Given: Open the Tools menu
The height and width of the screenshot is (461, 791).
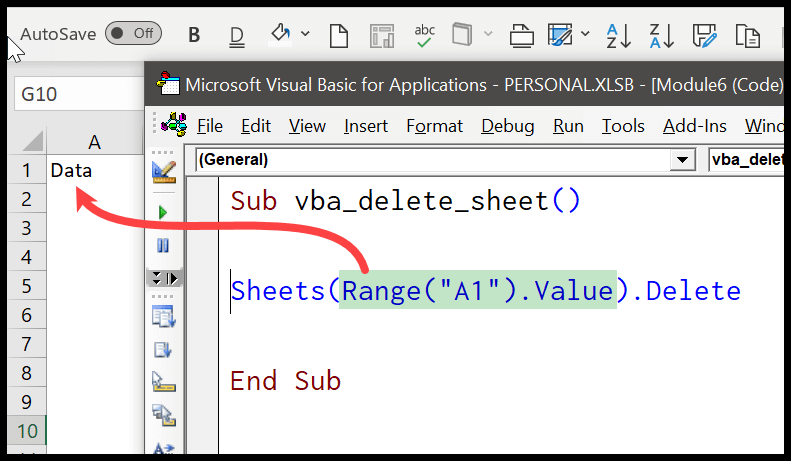Looking at the screenshot, I should (x=623, y=126).
